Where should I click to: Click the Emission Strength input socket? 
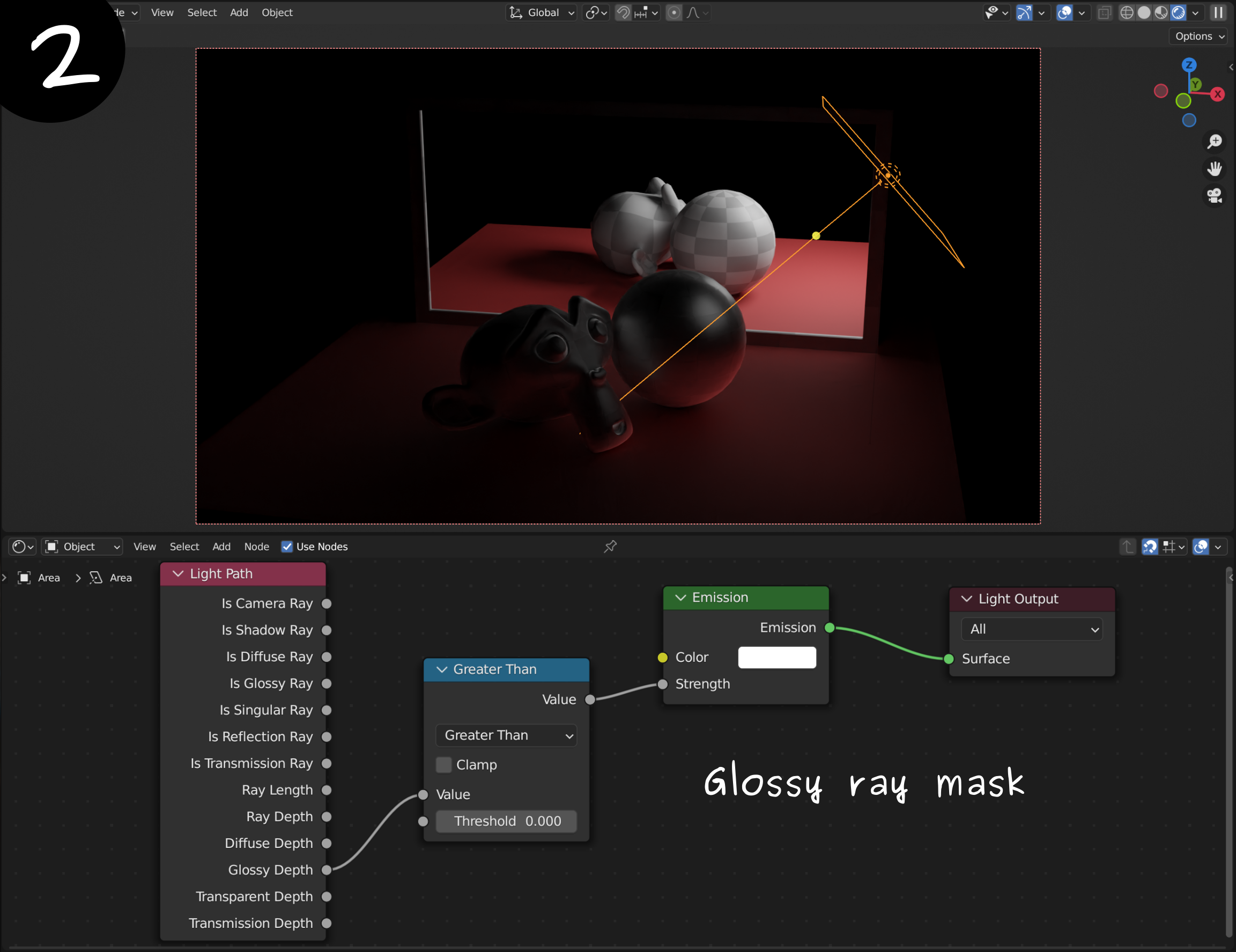662,684
